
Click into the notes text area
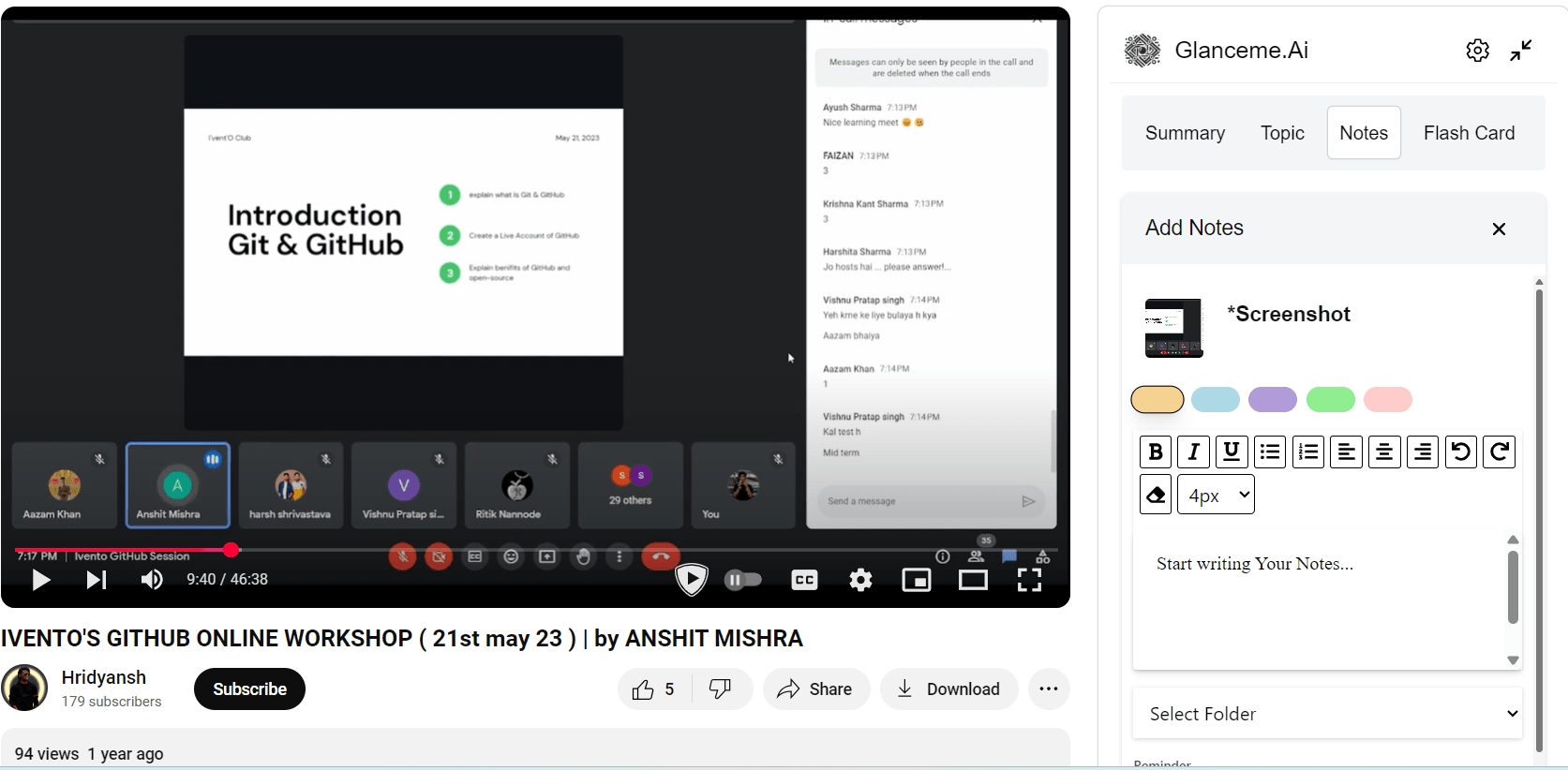coord(1317,600)
